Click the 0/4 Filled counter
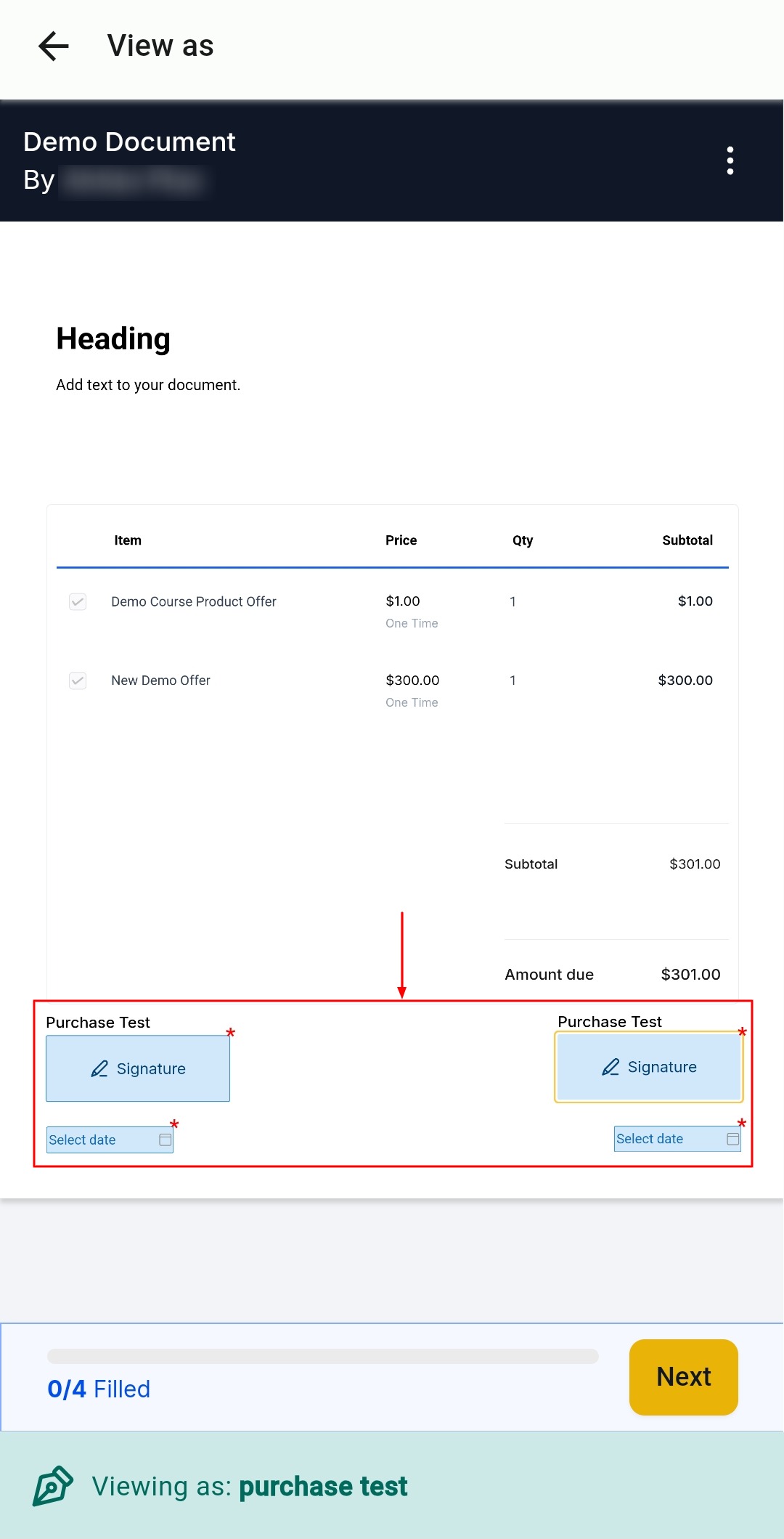Image resolution: width=784 pixels, height=1539 pixels. [99, 1389]
